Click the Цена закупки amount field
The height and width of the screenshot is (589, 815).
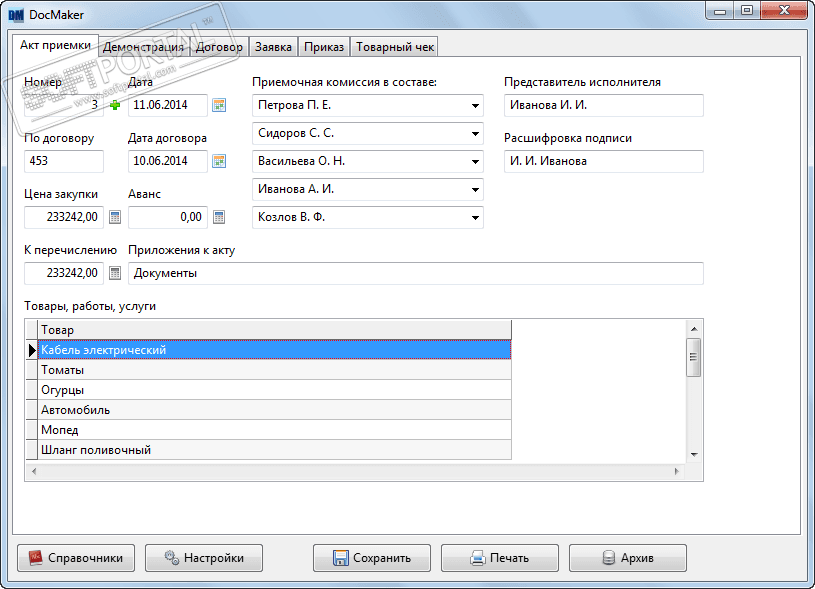coord(64,217)
